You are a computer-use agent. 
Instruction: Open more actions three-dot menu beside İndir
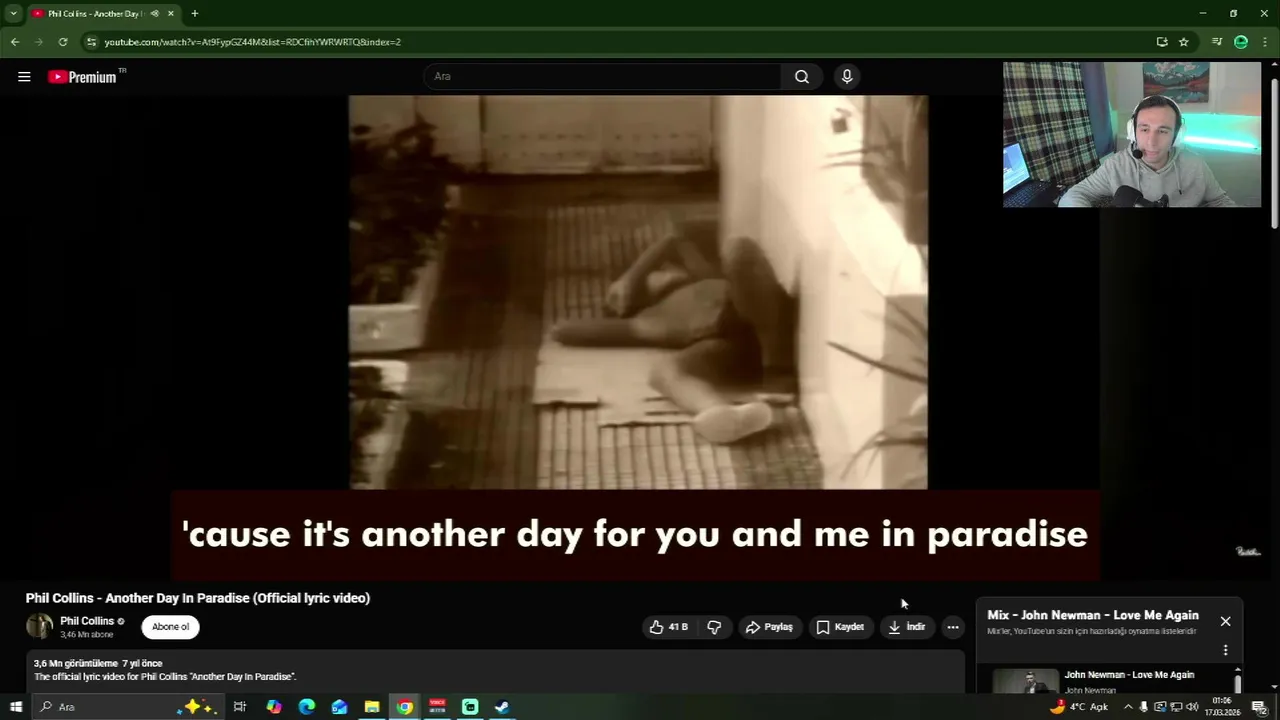tap(953, 627)
